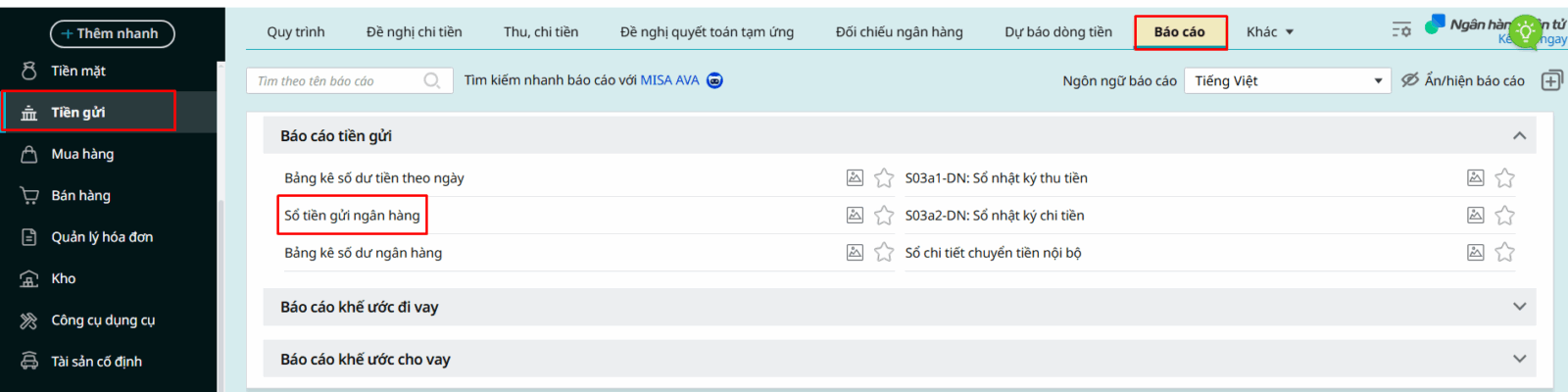This screenshot has height=392, width=1568.
Task: Click the add report icon at far right
Action: tap(1551, 80)
